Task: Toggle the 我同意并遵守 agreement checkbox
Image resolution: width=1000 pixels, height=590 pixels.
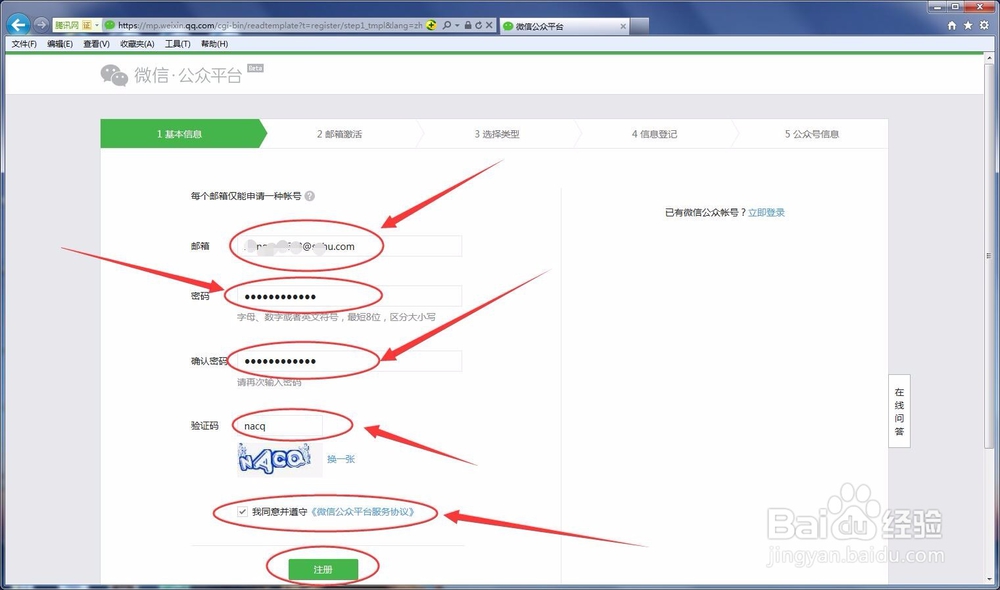Action: [242, 512]
